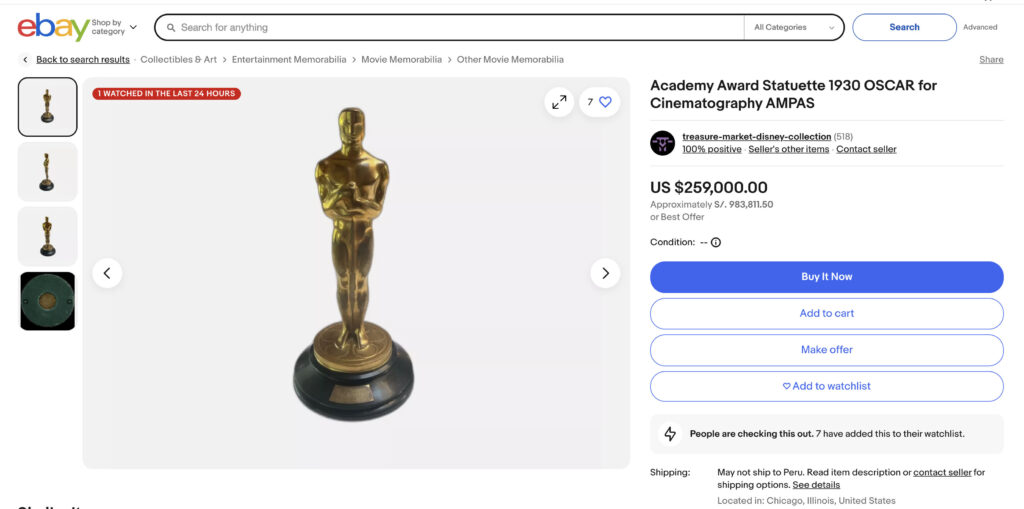Select the Collectibles & Art breadcrumb
The image size is (1024, 509).
pyautogui.click(x=179, y=60)
